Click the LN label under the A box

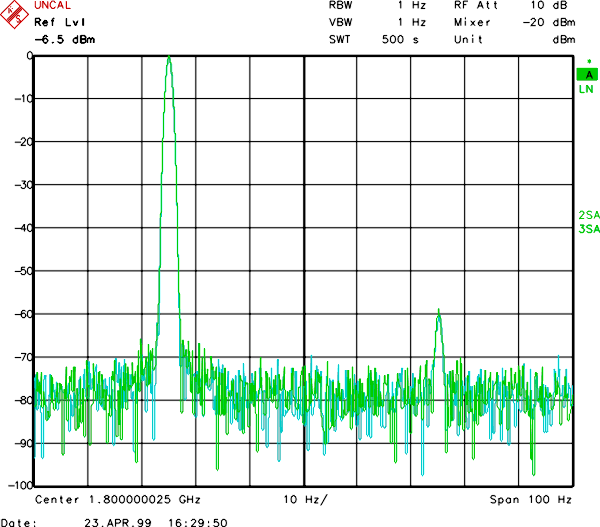point(586,90)
